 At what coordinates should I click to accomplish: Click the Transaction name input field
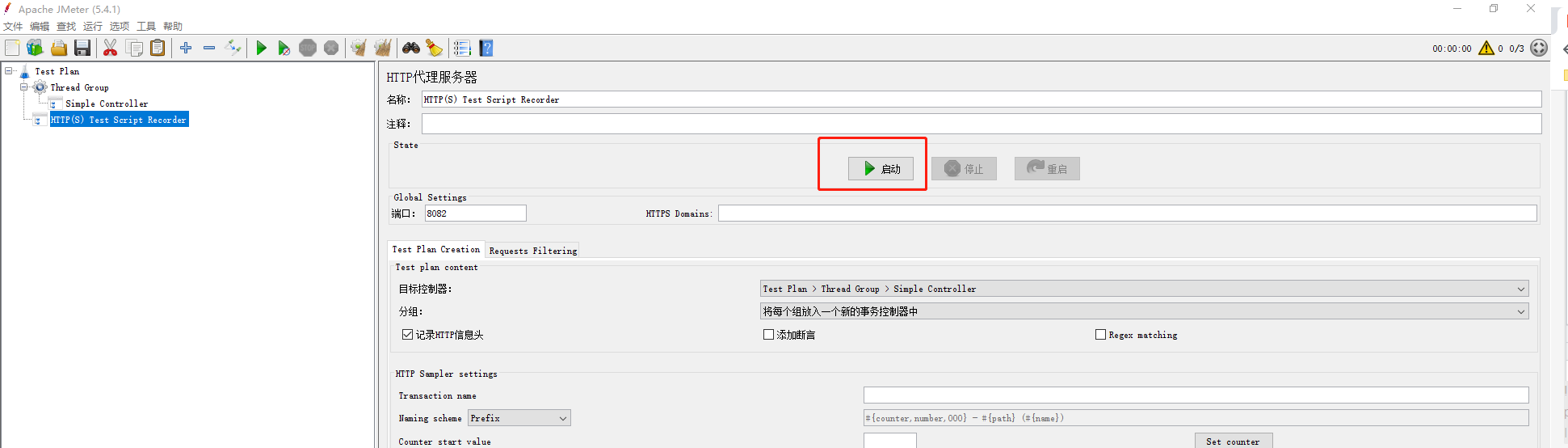tap(1196, 395)
